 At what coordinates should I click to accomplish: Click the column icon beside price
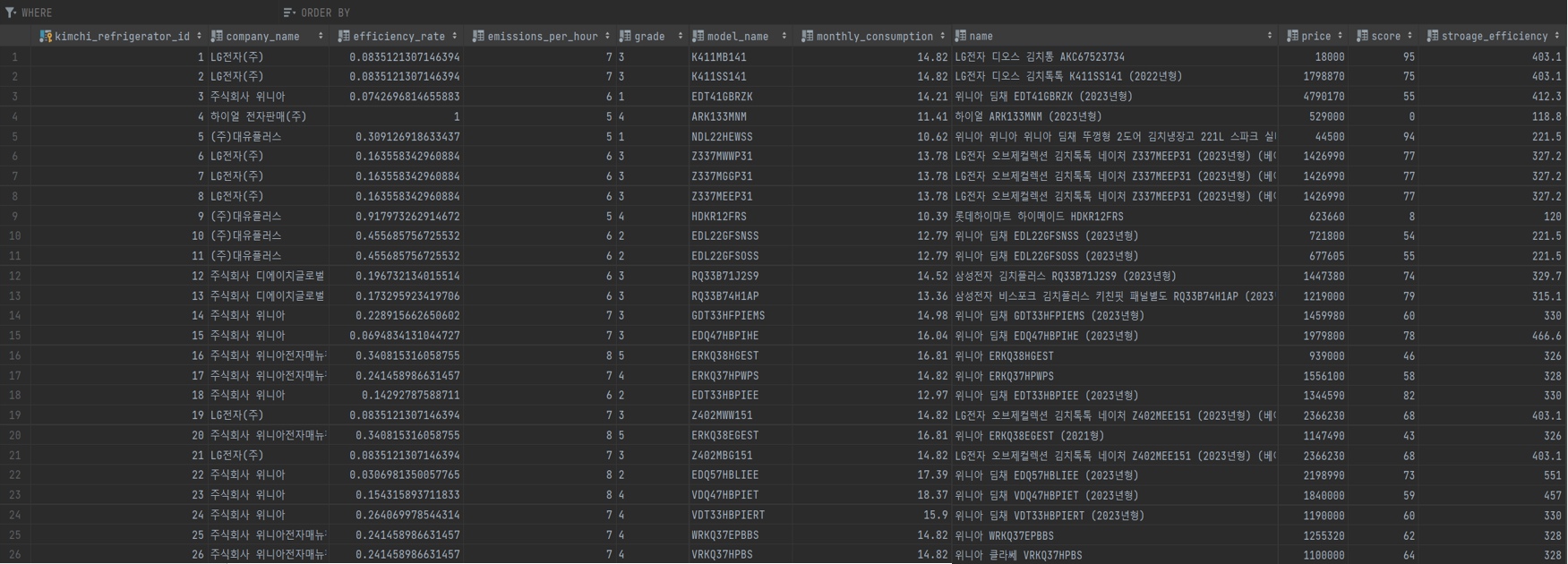click(x=1292, y=36)
